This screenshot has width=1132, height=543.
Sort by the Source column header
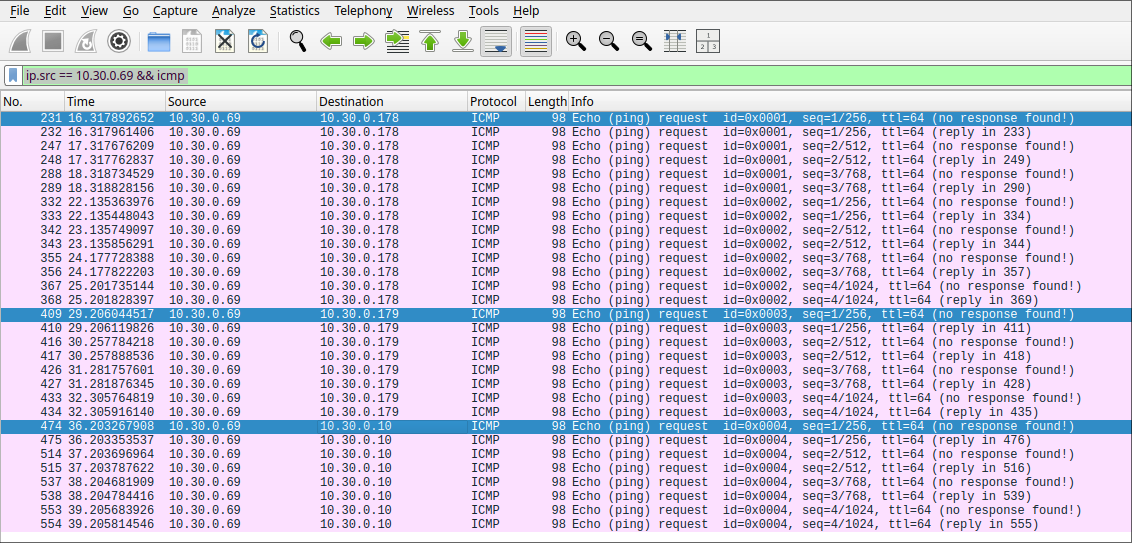241,102
